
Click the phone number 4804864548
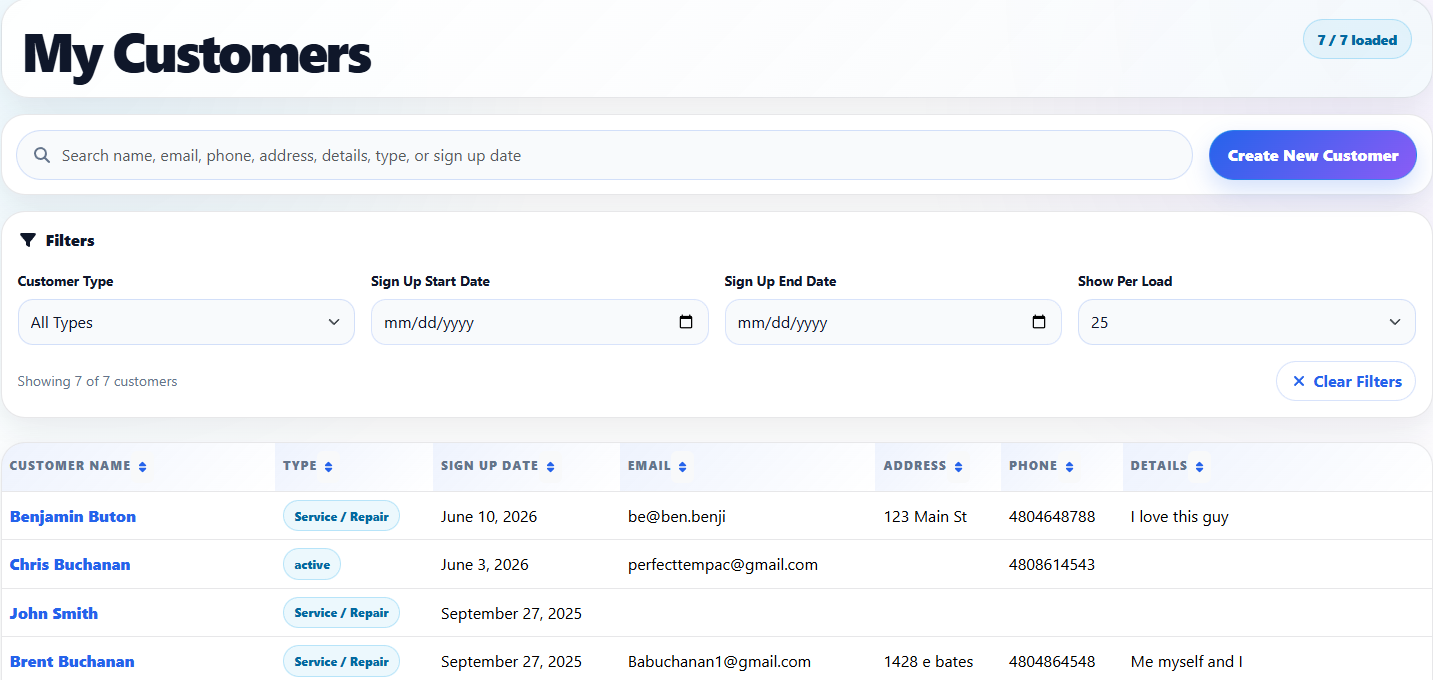(1052, 661)
